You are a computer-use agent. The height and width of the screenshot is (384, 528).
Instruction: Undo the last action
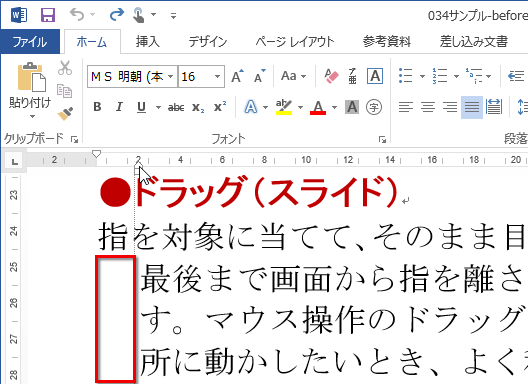pos(77,15)
